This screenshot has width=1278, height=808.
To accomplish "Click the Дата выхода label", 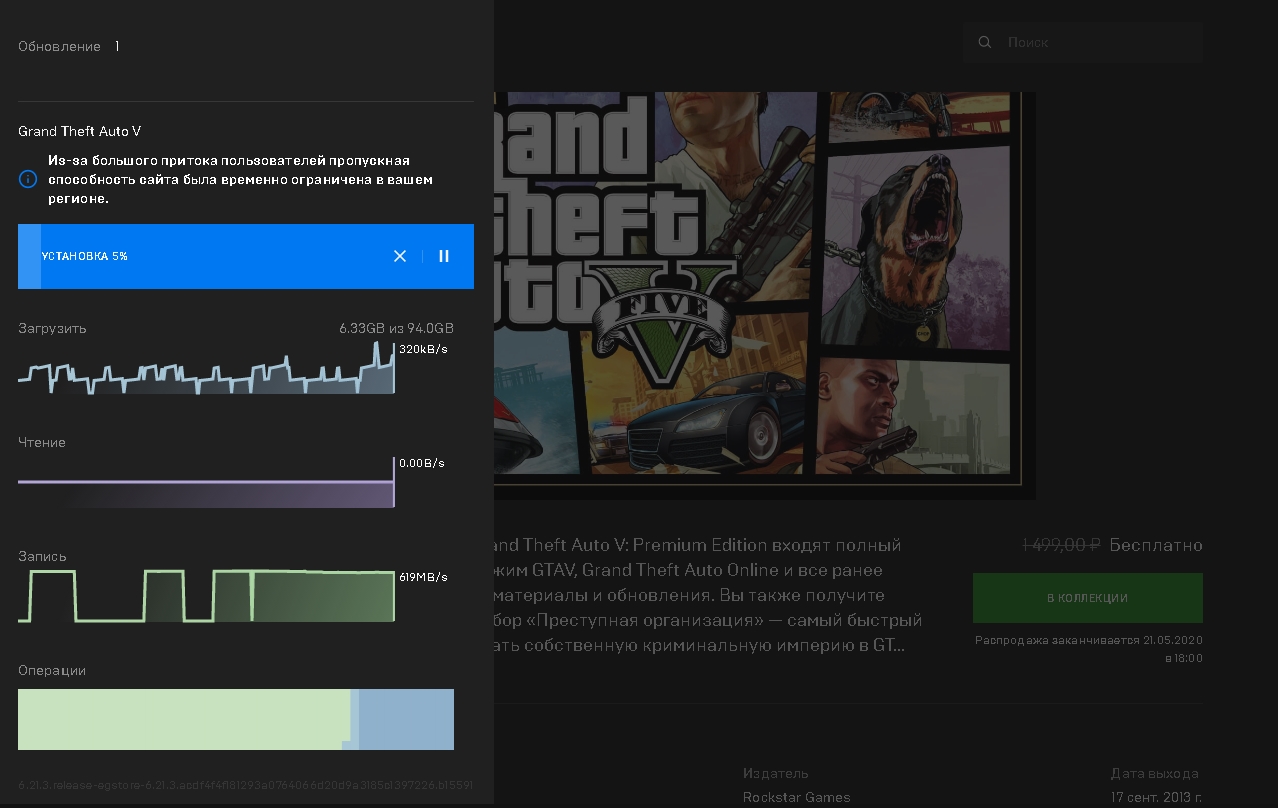I will (x=1154, y=773).
